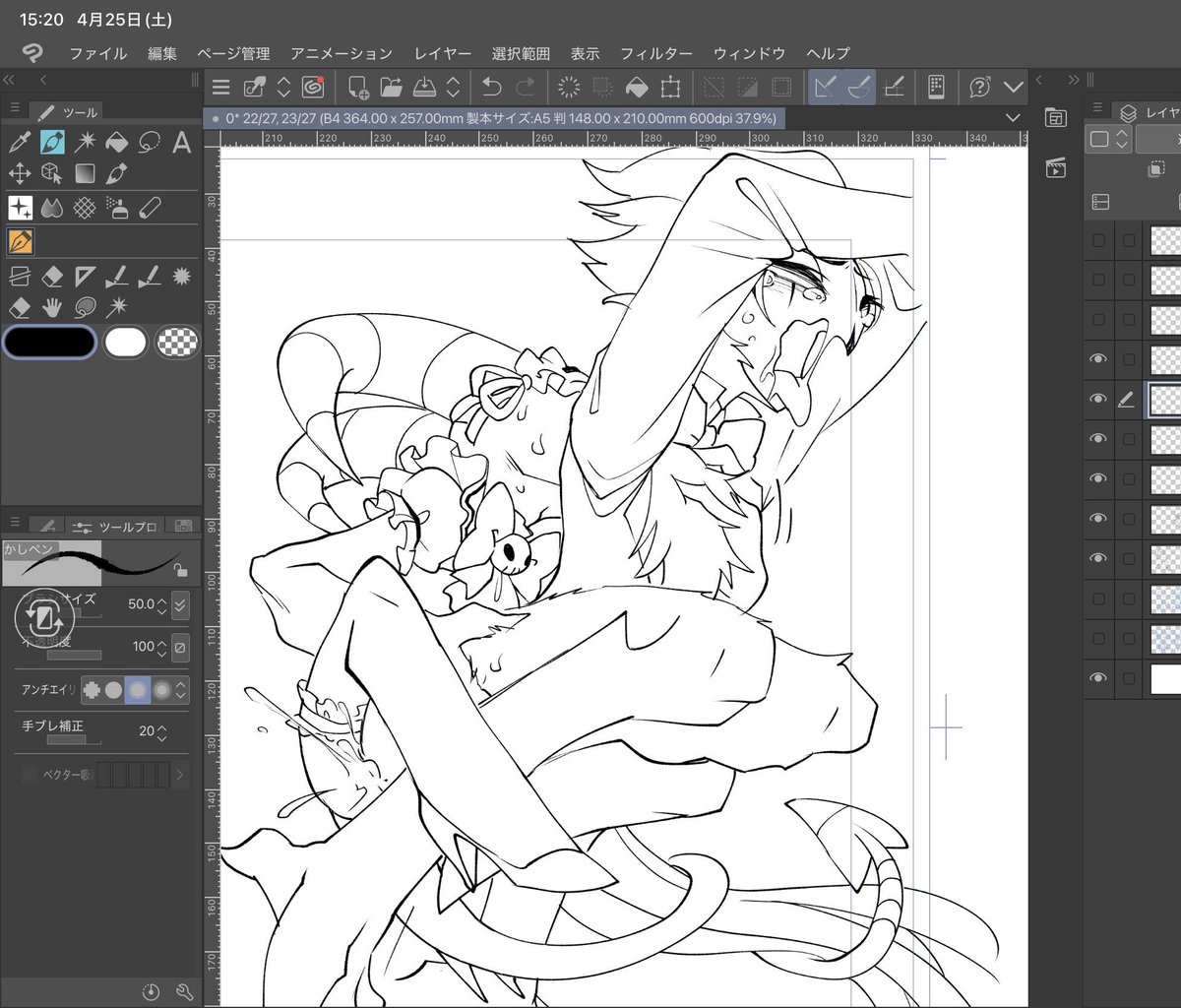Open a file via folder icon
The image size is (1181, 1008).
[391, 87]
